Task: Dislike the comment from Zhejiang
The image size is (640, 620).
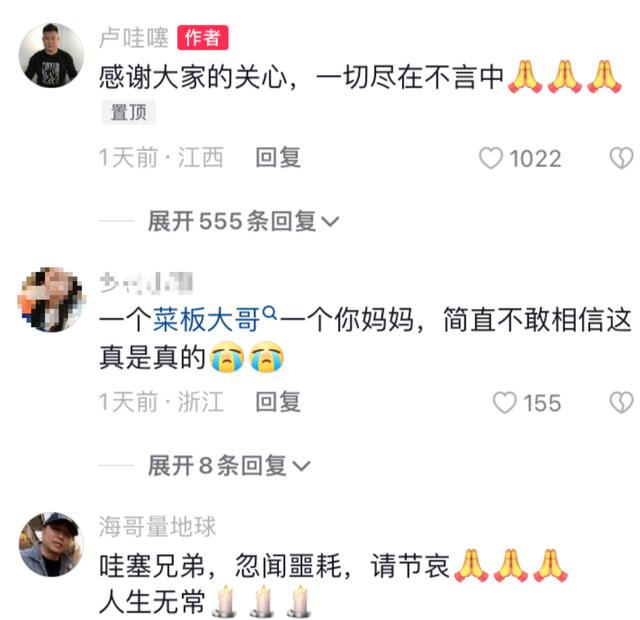Action: click(621, 403)
